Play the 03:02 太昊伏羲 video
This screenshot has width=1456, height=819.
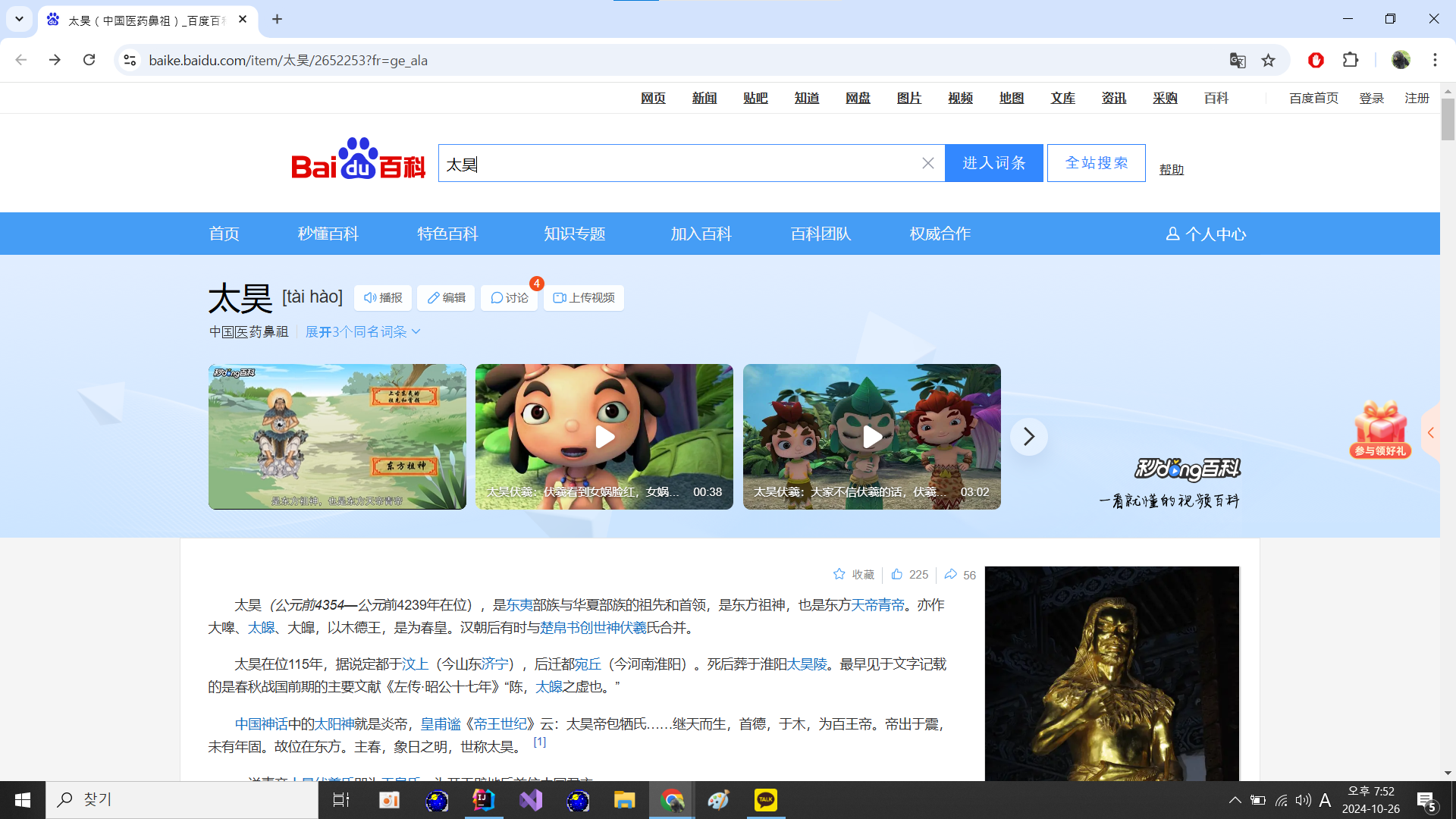point(872,437)
